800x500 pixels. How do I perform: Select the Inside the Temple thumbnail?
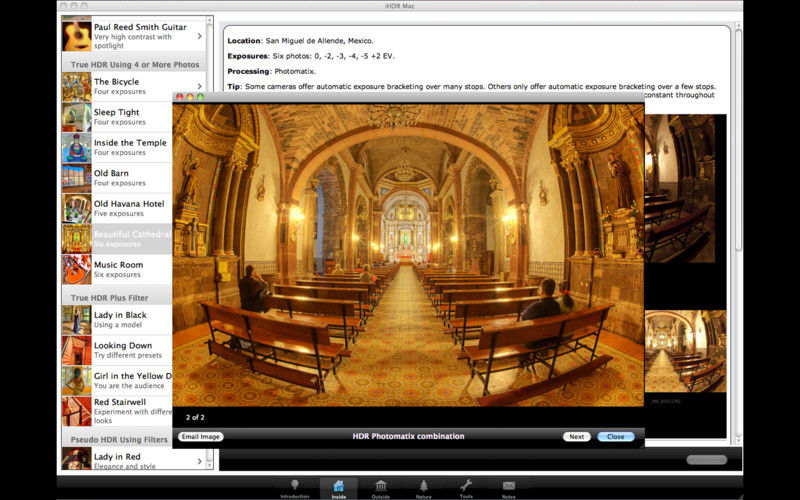77,148
